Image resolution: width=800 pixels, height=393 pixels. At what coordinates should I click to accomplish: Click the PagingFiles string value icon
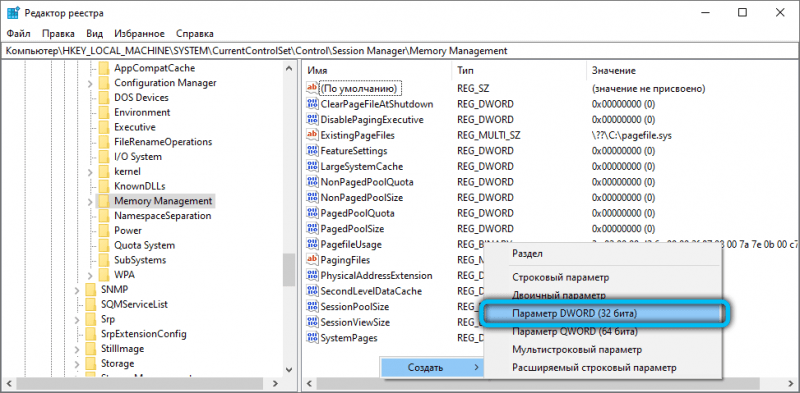point(312,260)
